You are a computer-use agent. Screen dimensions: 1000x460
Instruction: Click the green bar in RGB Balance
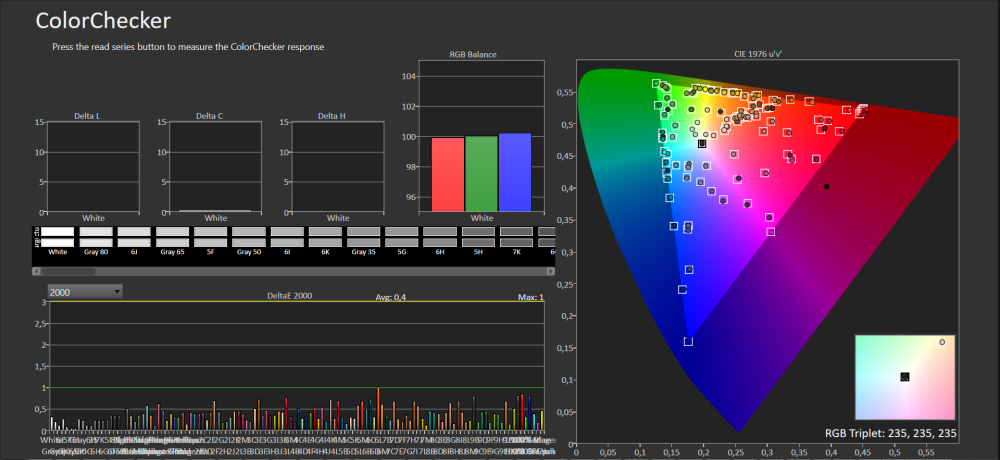tap(481, 173)
